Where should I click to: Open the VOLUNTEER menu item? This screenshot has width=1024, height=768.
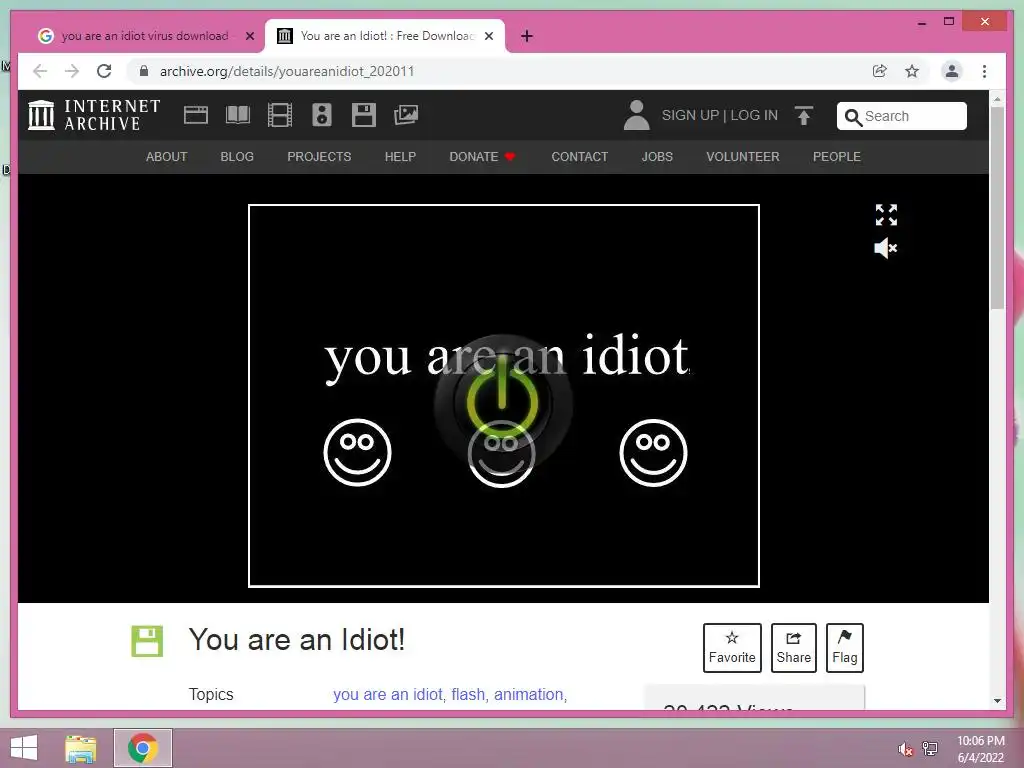tap(743, 157)
